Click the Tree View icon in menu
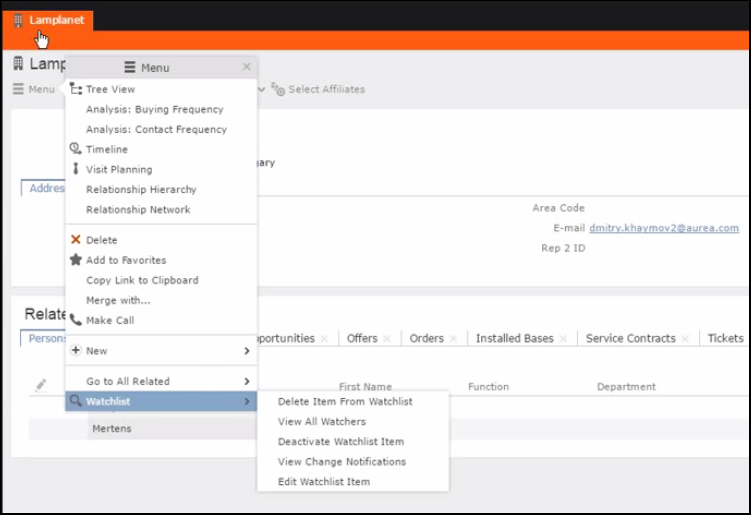The width and height of the screenshot is (751, 515). click(x=76, y=89)
